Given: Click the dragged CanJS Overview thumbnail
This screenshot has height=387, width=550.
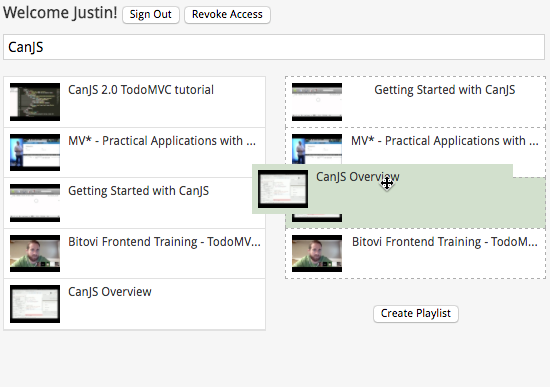Looking at the screenshot, I should click(x=283, y=189).
